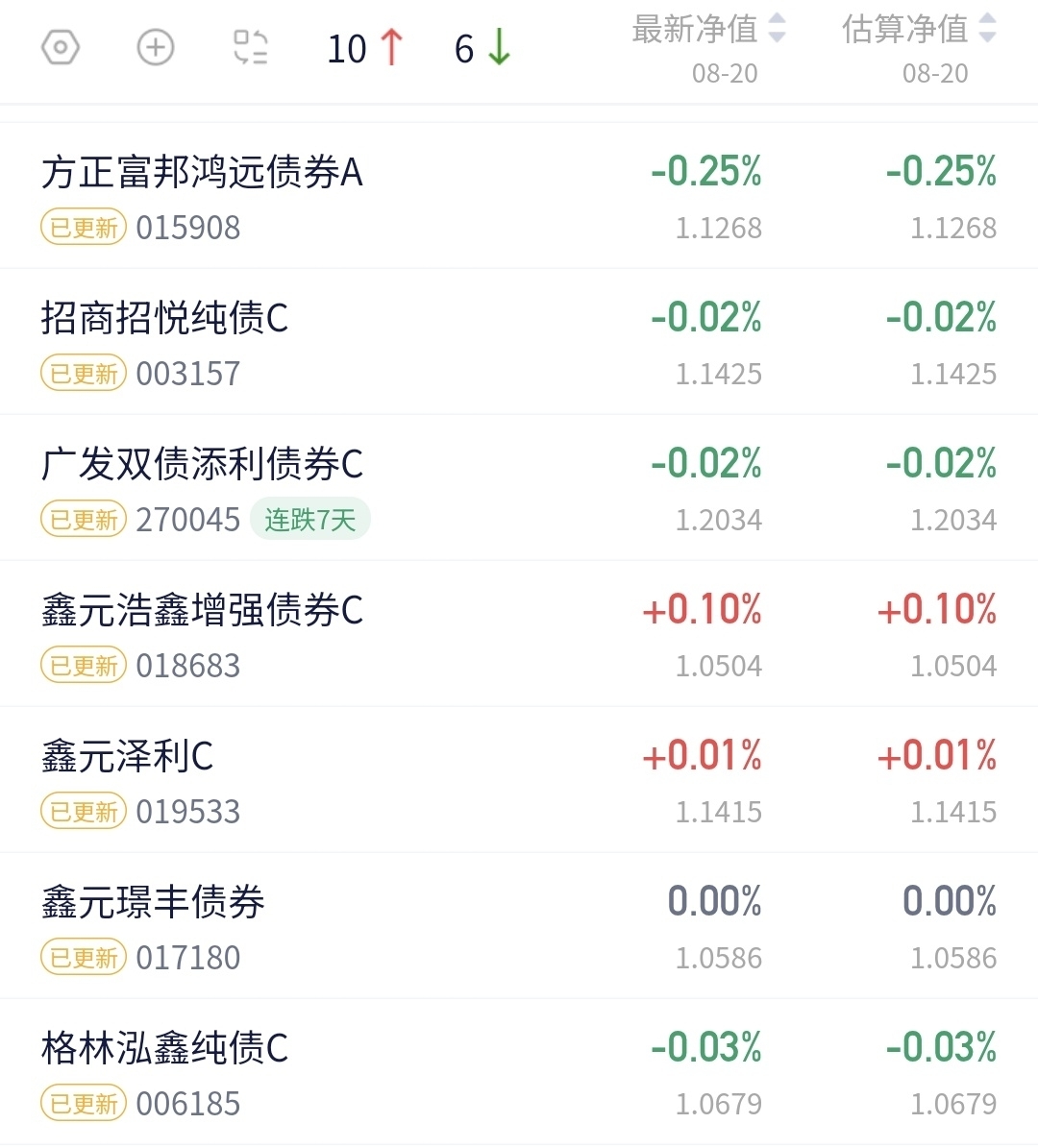
Task: Open 格林泓鑫纯债C fund row
Action: [x=519, y=1072]
